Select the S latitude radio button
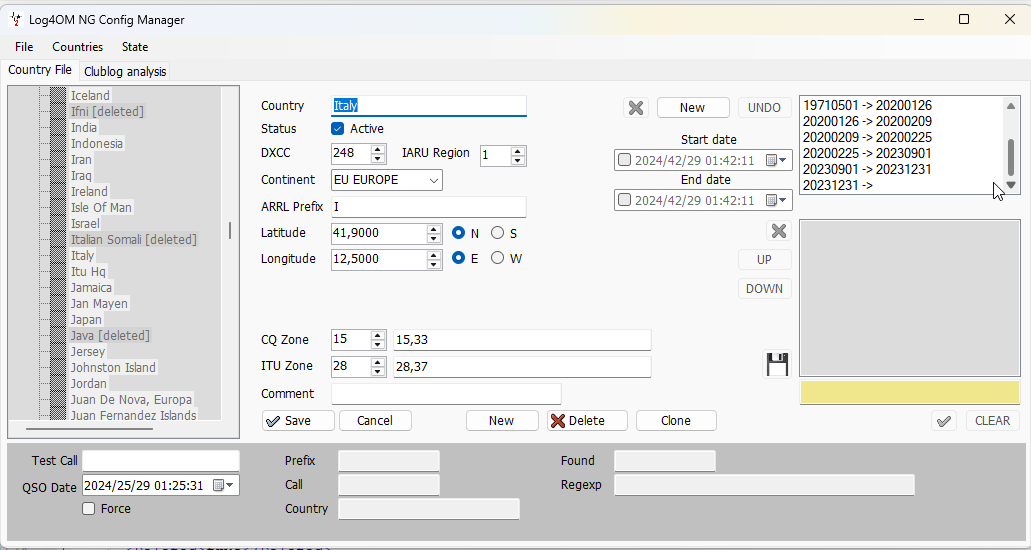This screenshot has height=550, width=1031. pyautogui.click(x=498, y=233)
